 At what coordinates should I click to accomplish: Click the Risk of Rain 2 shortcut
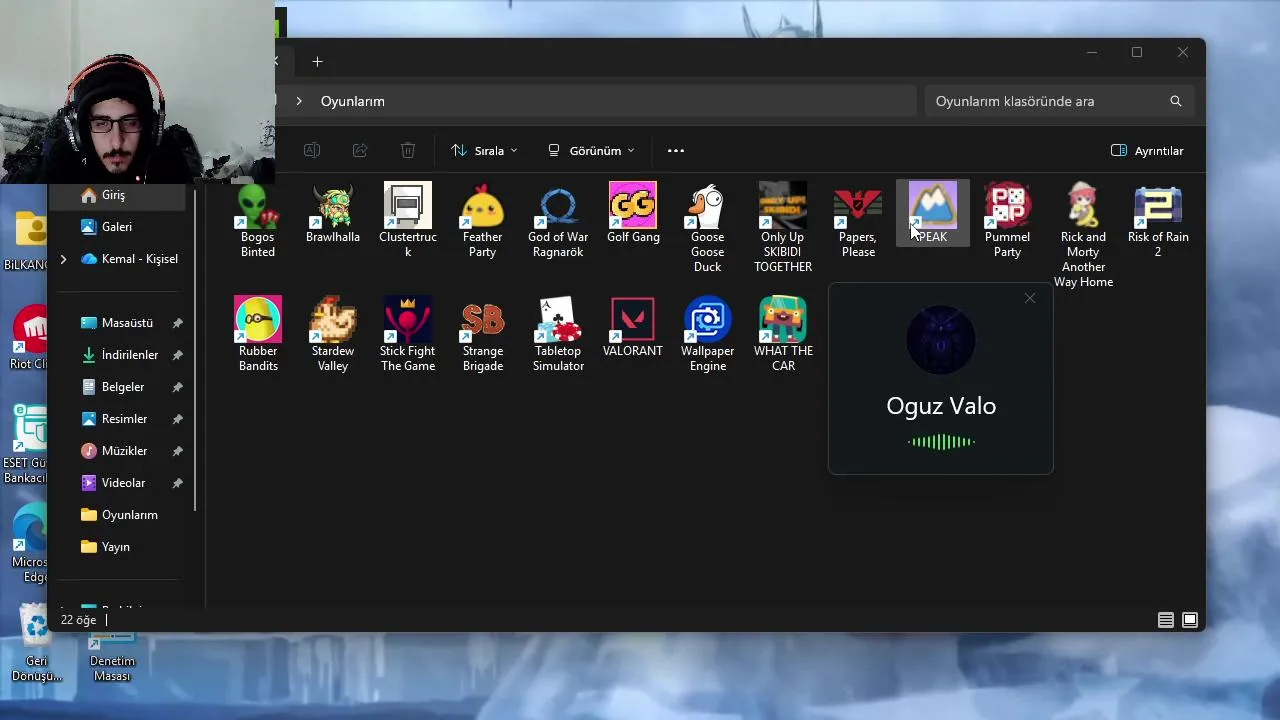click(1158, 221)
